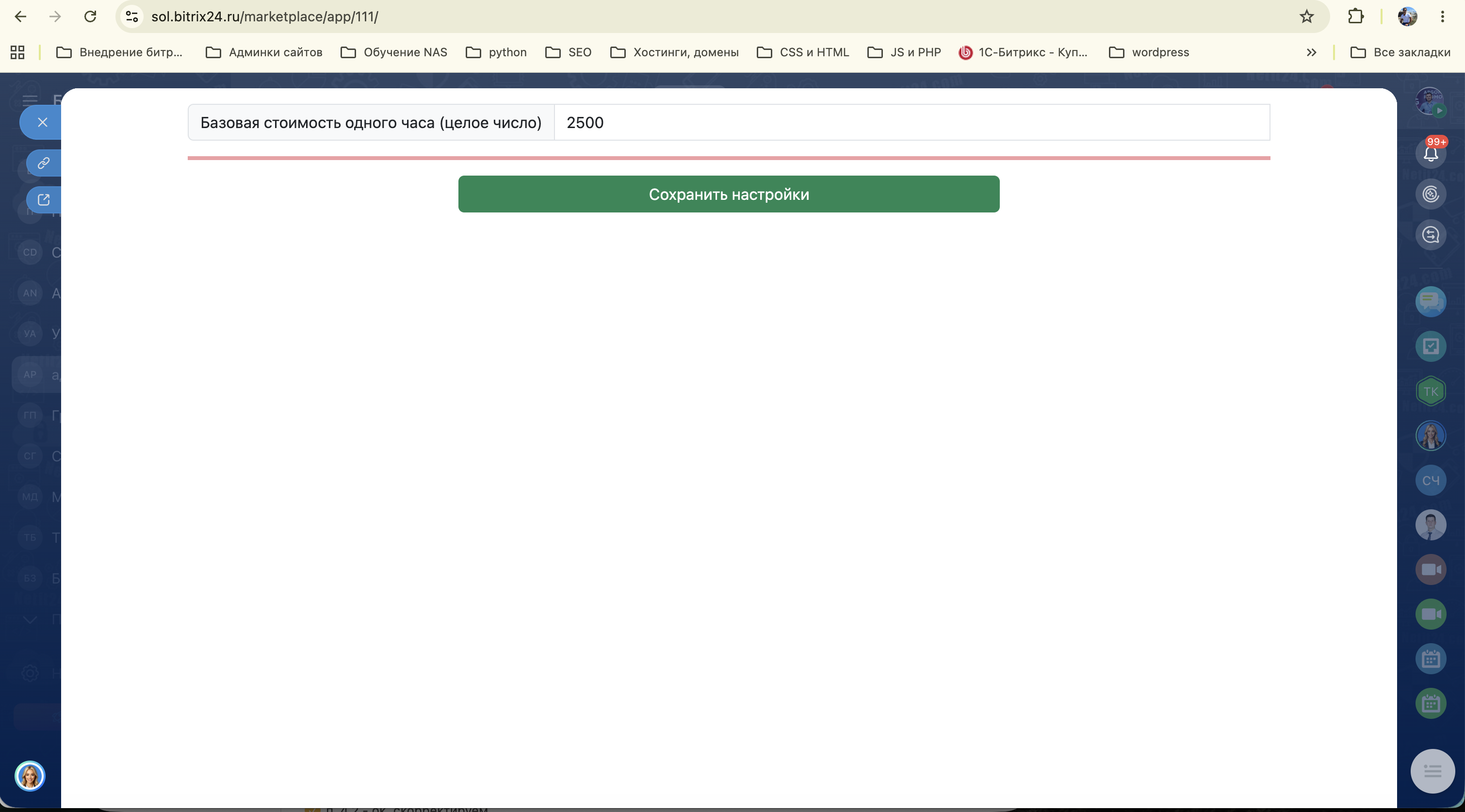
Task: Open the dark-red video camera chat icon
Action: 1430,570
